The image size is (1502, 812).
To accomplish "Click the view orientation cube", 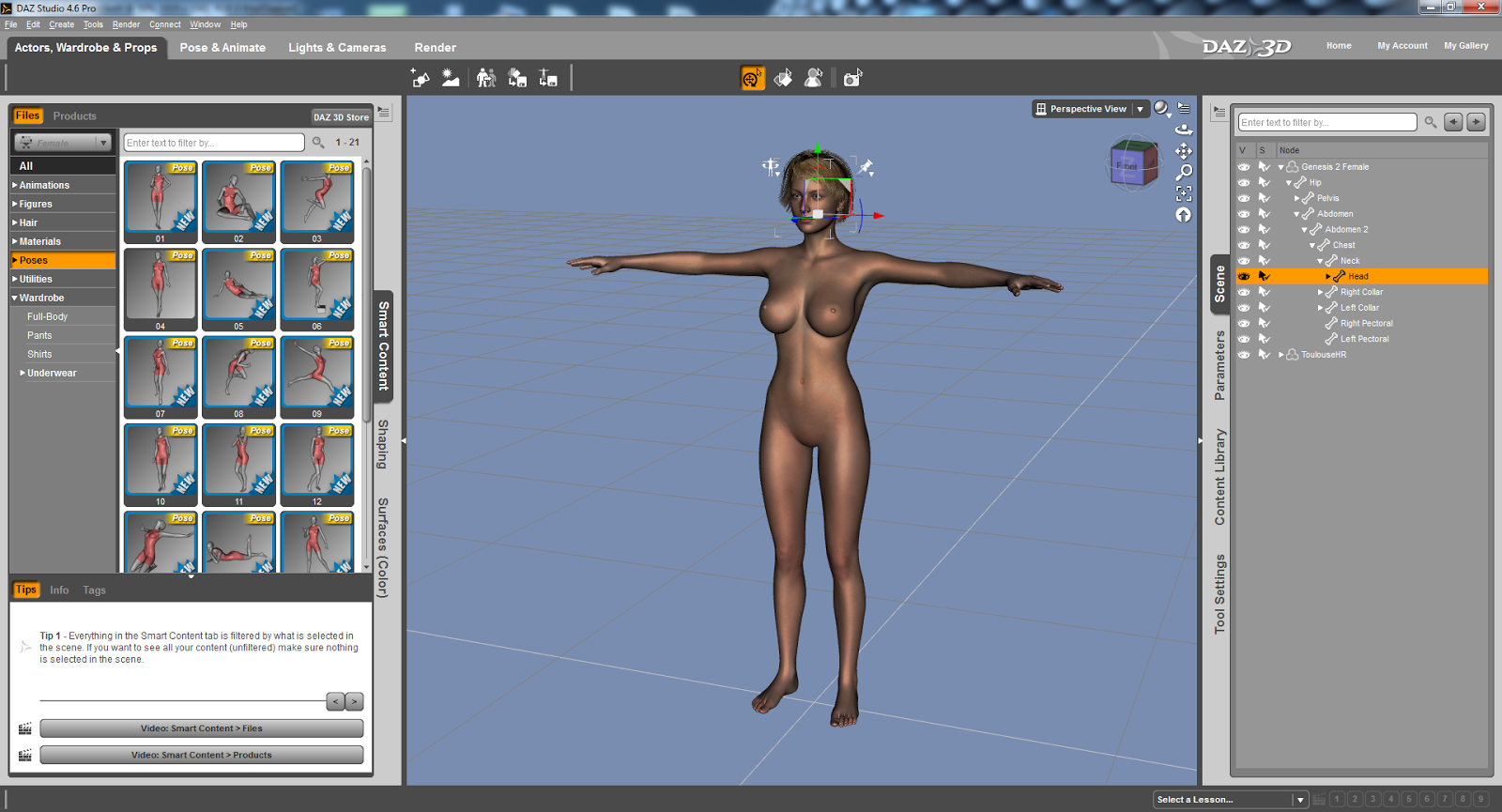I will point(1133,164).
